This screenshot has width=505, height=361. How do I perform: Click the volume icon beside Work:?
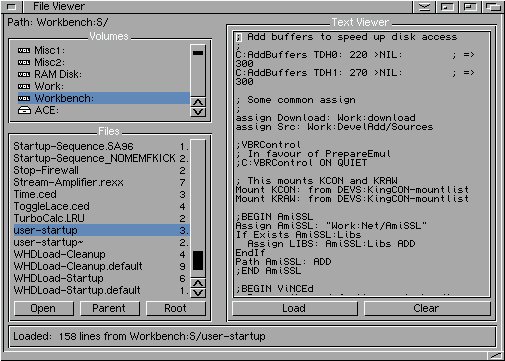coord(24,87)
